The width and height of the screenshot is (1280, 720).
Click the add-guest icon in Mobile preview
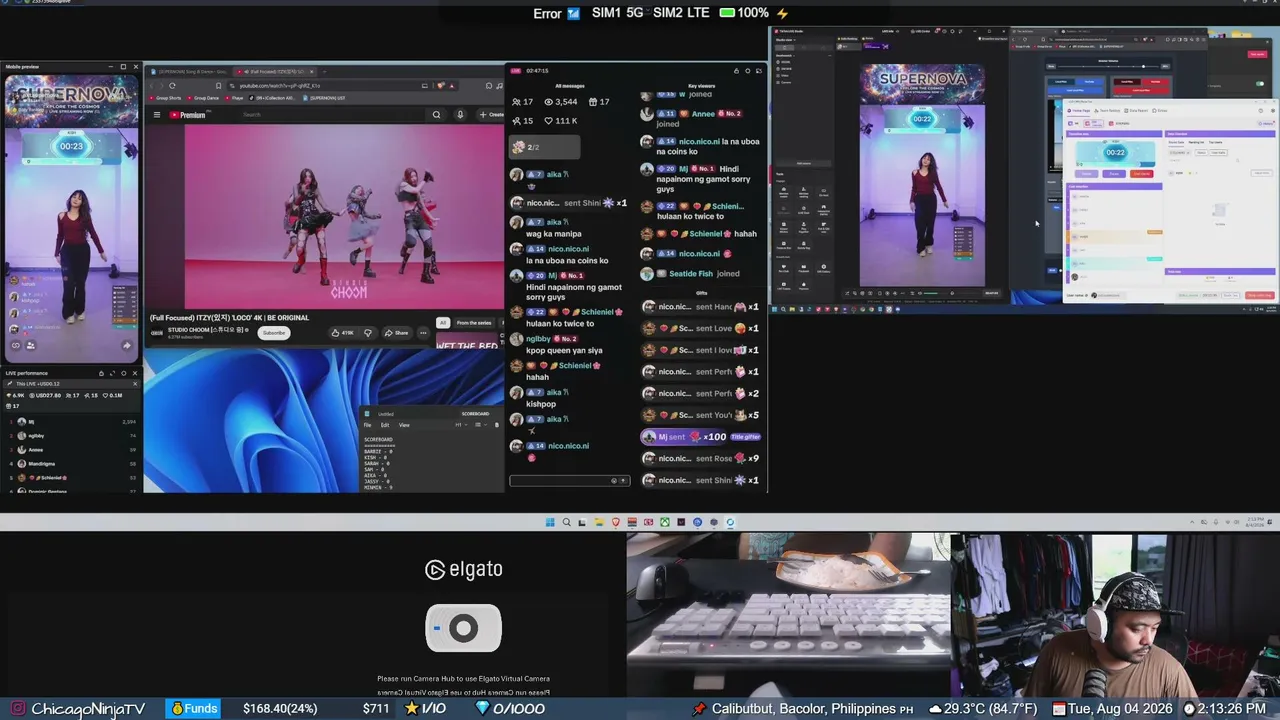[x=30, y=346]
